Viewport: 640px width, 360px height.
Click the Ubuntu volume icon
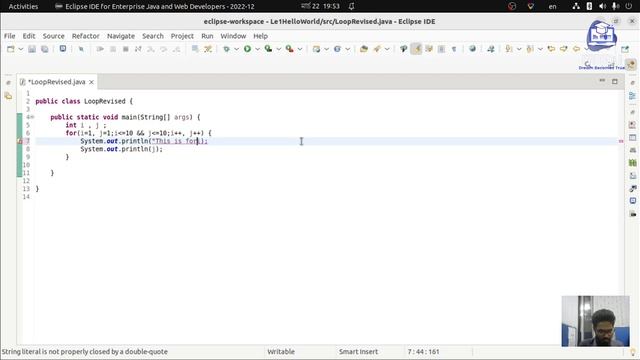click(x=602, y=6)
